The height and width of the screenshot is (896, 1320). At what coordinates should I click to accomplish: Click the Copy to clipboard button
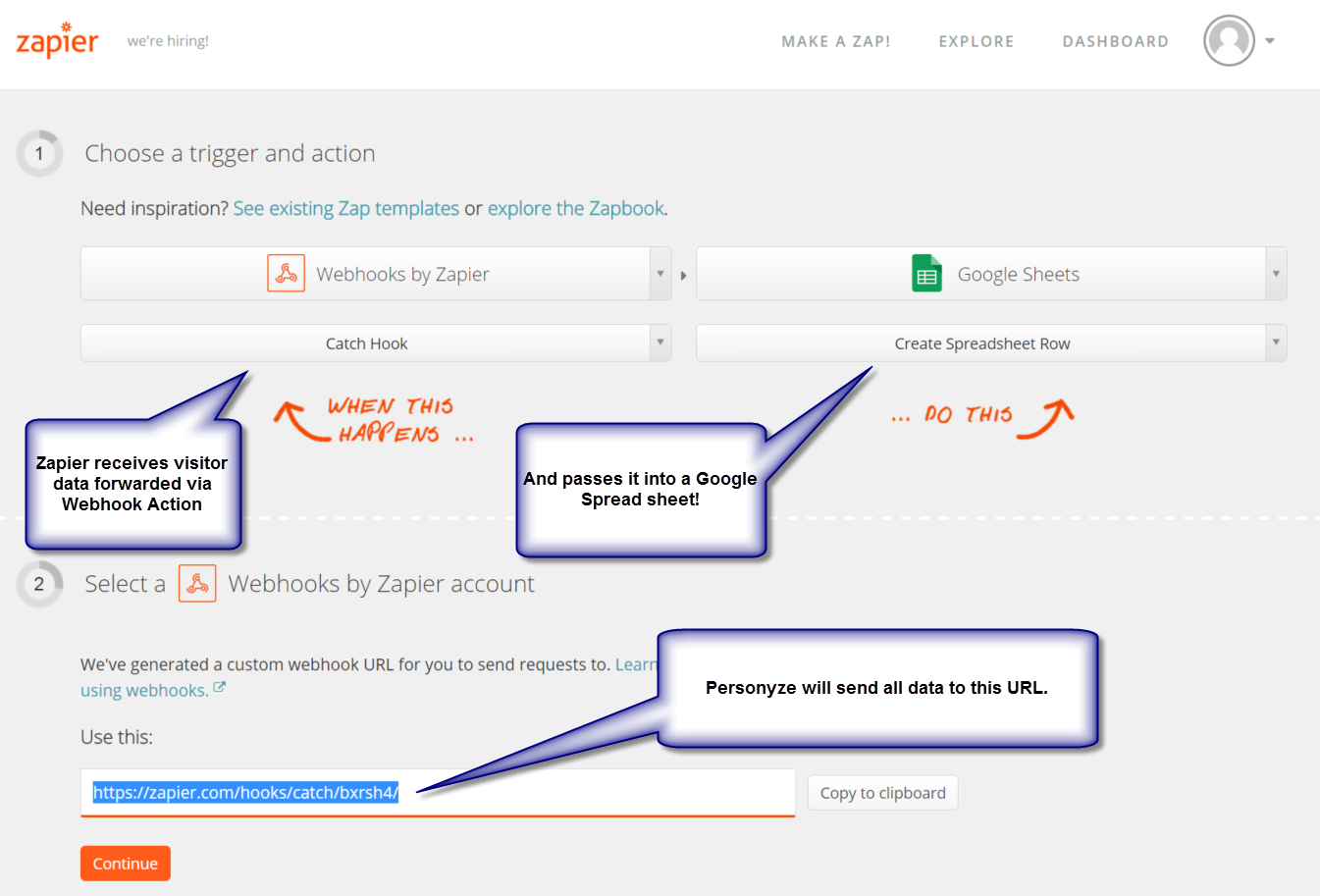pyautogui.click(x=883, y=793)
